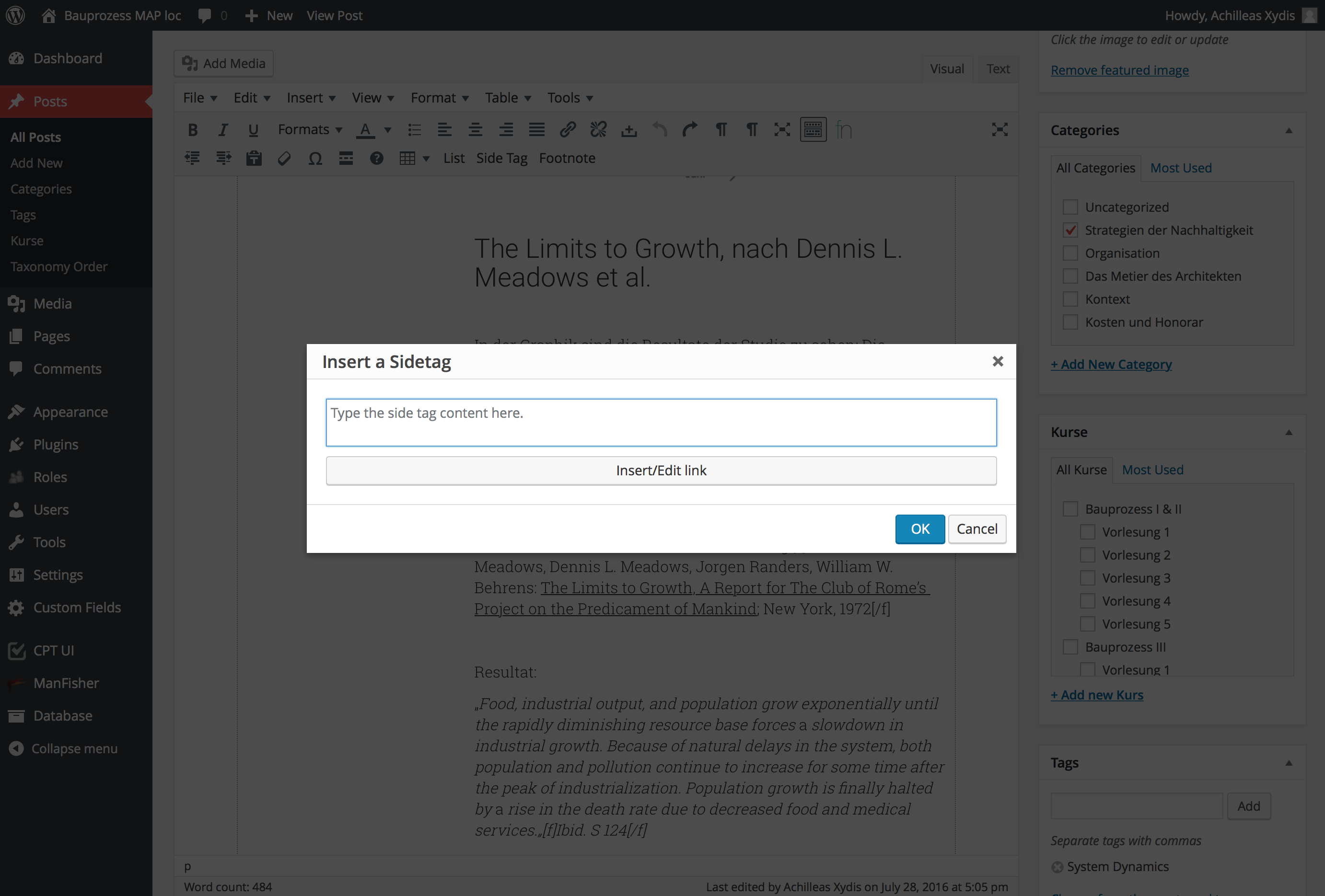
Task: Select Most Used tab in Kurse
Action: [x=1152, y=470]
